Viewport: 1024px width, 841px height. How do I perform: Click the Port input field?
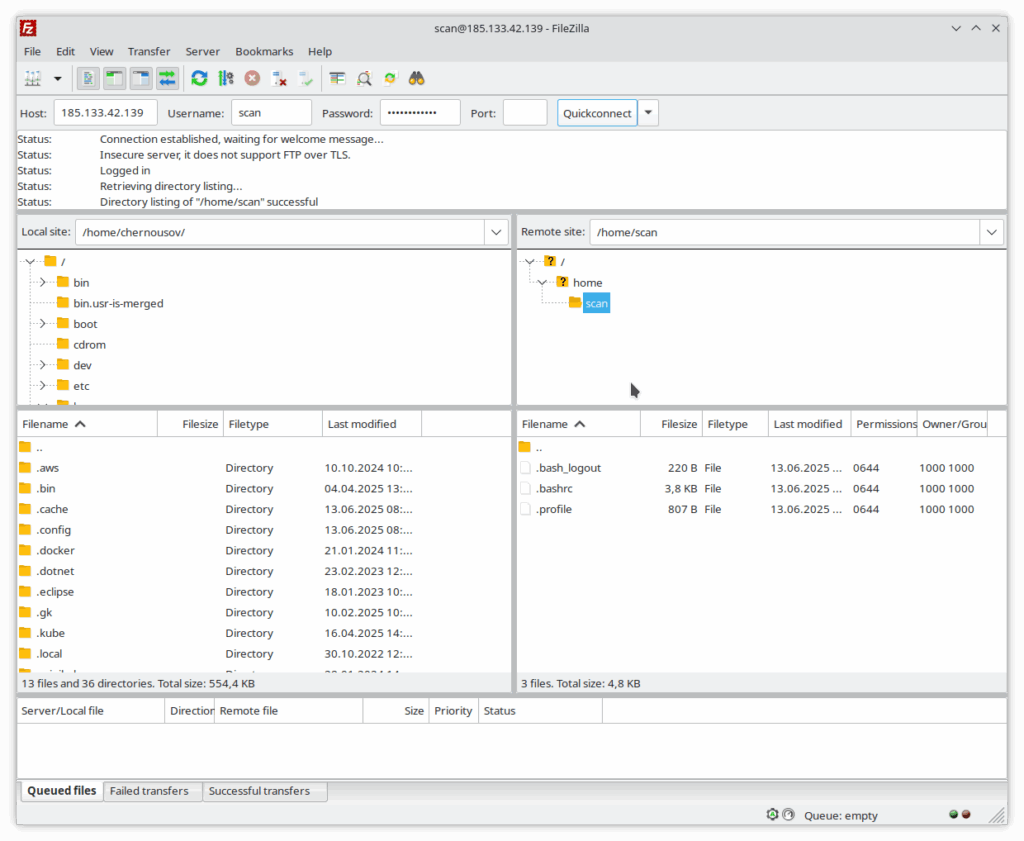click(x=524, y=113)
